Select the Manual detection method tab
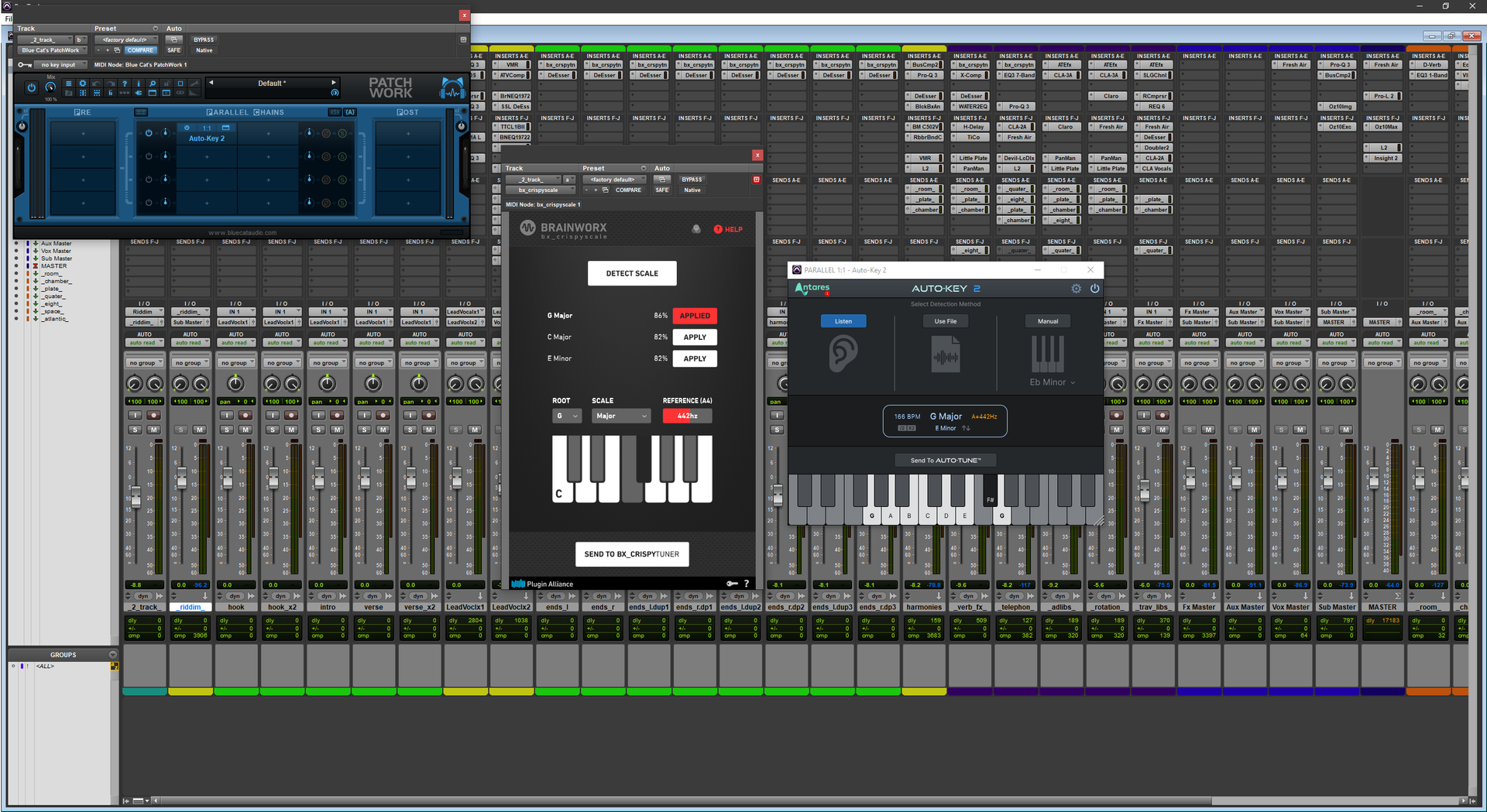Viewport: 1487px width, 812px height. coord(1047,321)
